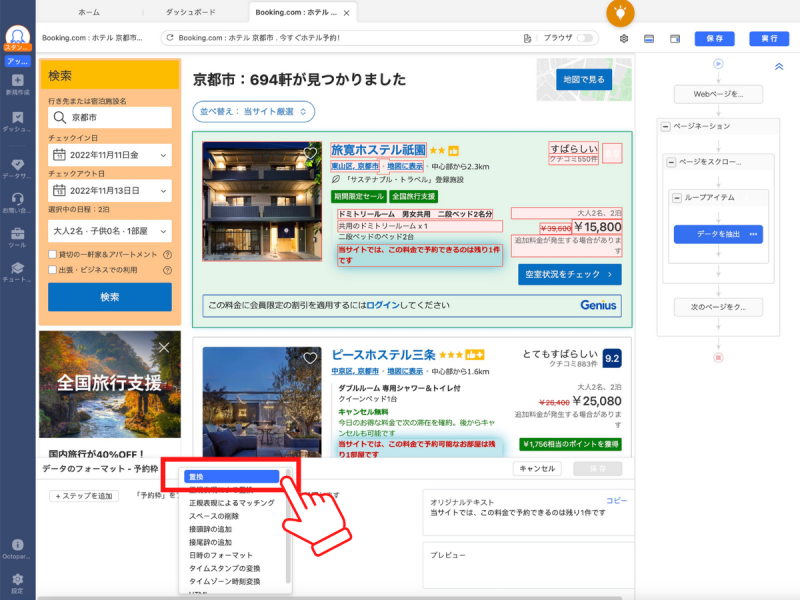Viewport: 800px width, 600px height.
Task: Click the 実行 run button
Action: [769, 39]
